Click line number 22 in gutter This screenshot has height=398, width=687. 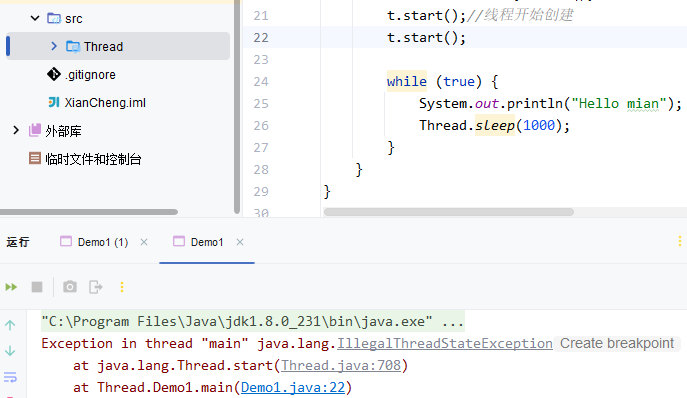tap(261, 38)
